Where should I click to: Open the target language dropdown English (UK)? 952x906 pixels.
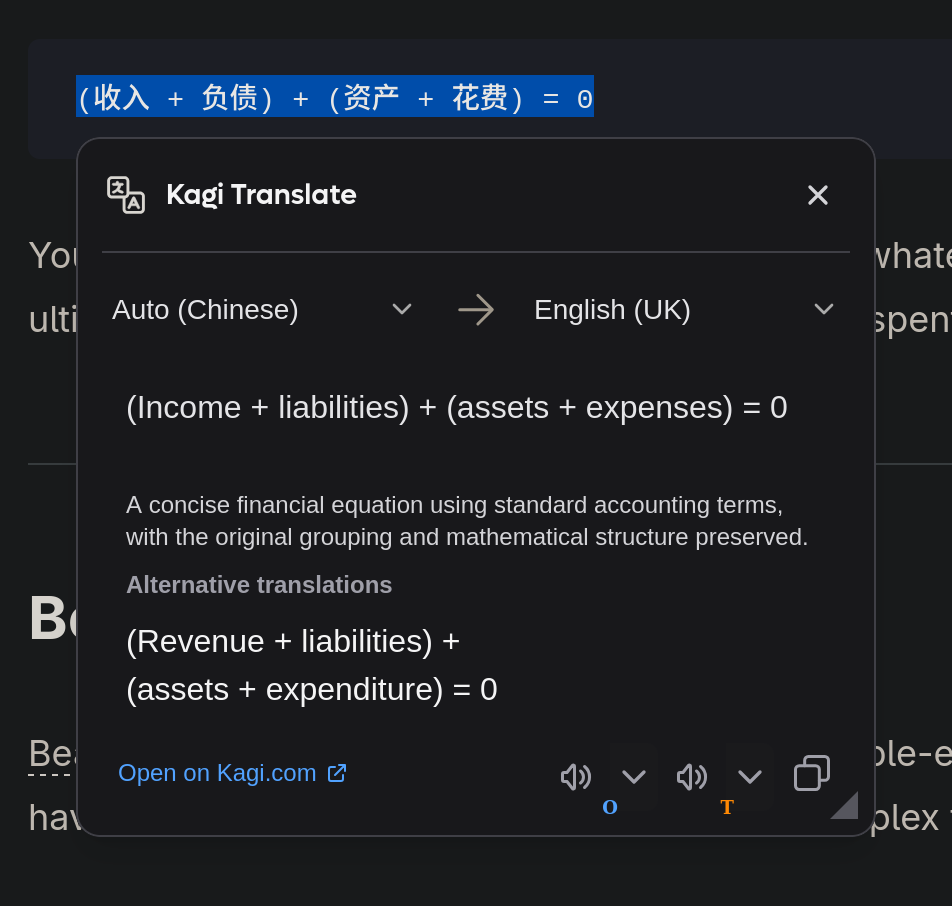pyautogui.click(x=684, y=310)
